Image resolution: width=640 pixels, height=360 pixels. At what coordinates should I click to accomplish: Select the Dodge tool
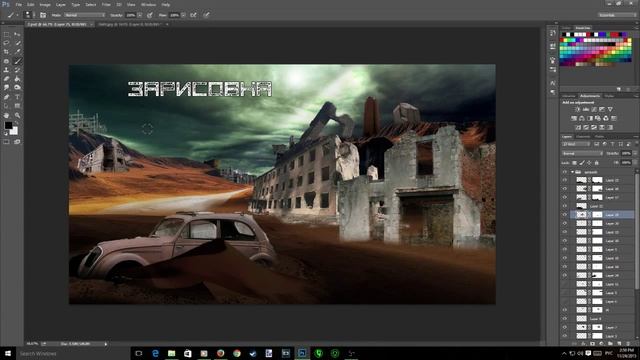click(18, 88)
